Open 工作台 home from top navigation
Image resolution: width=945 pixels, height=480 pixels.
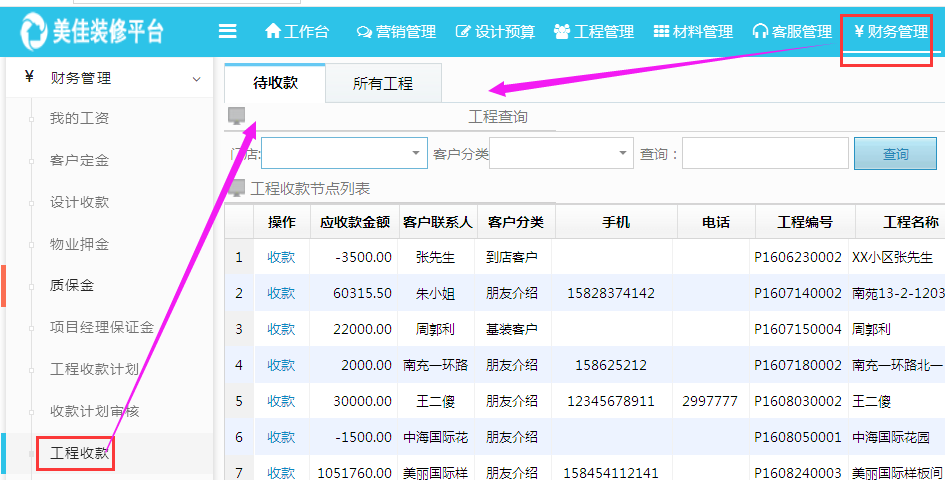click(296, 32)
